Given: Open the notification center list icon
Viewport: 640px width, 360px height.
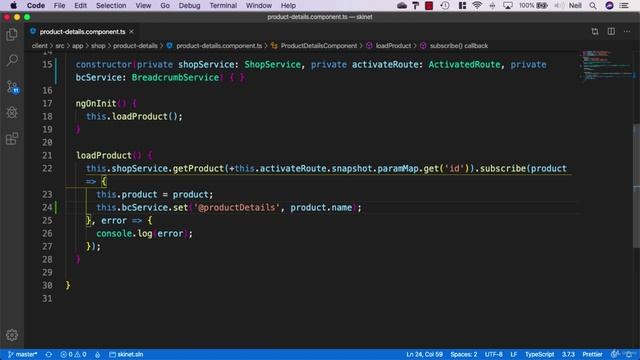Looking at the screenshot, I should pos(624,5).
